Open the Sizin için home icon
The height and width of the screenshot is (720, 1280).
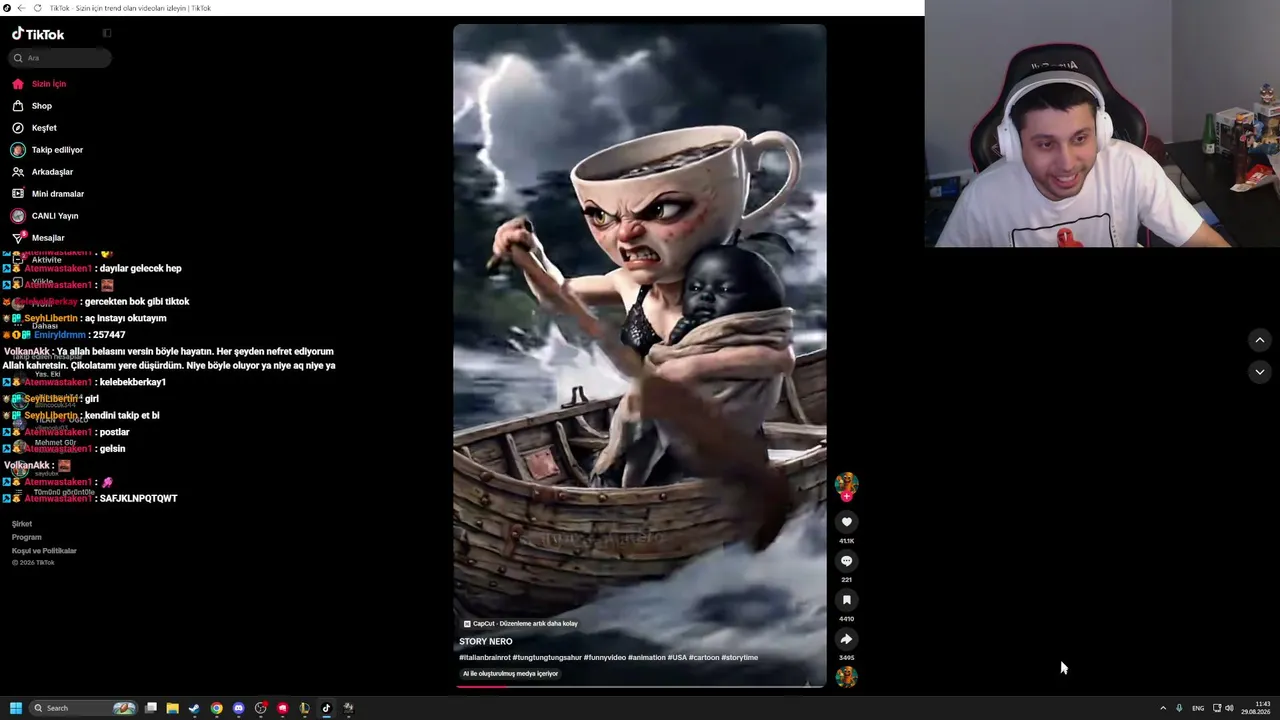[x=18, y=84]
